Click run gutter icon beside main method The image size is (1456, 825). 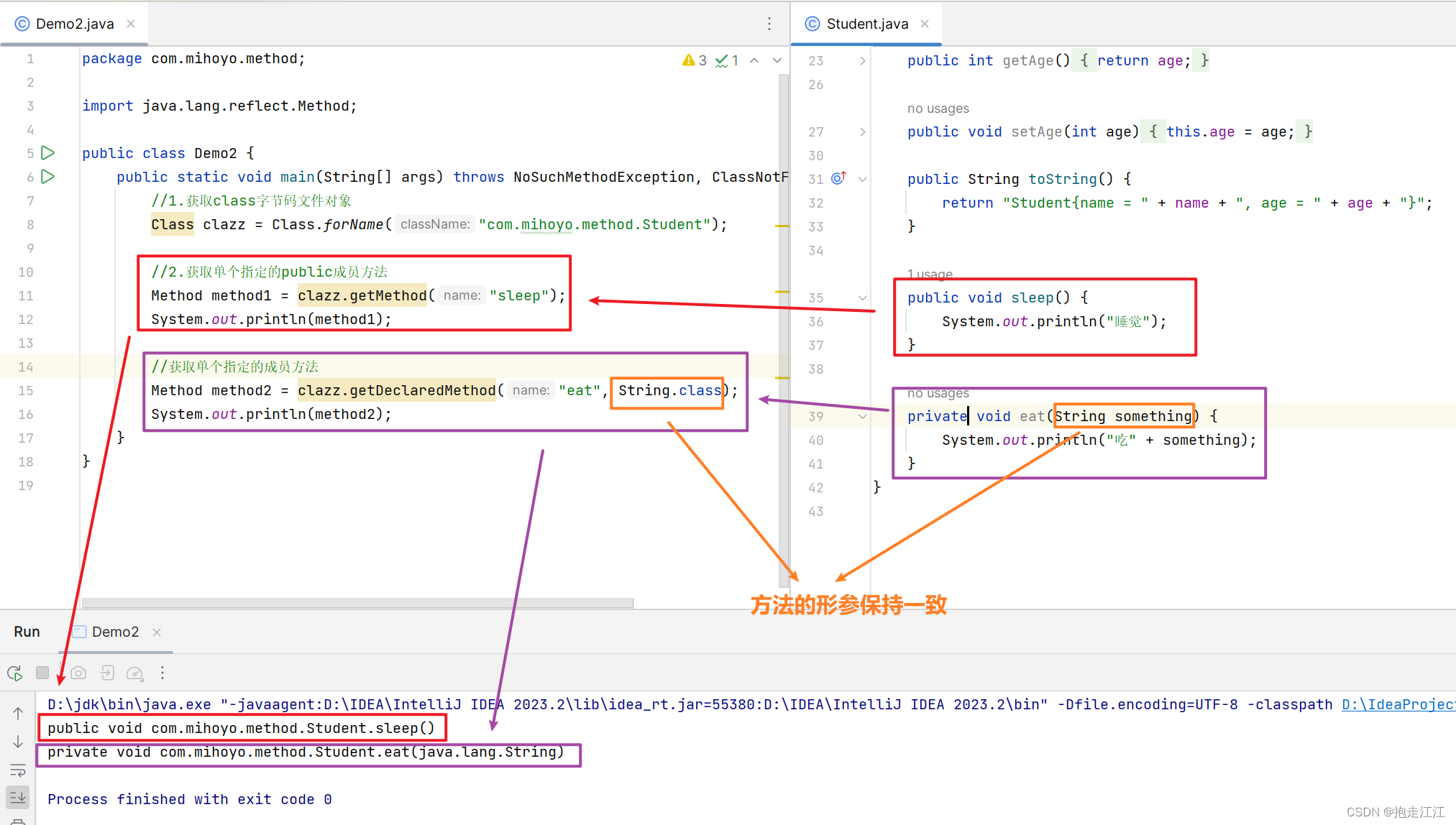(x=48, y=177)
